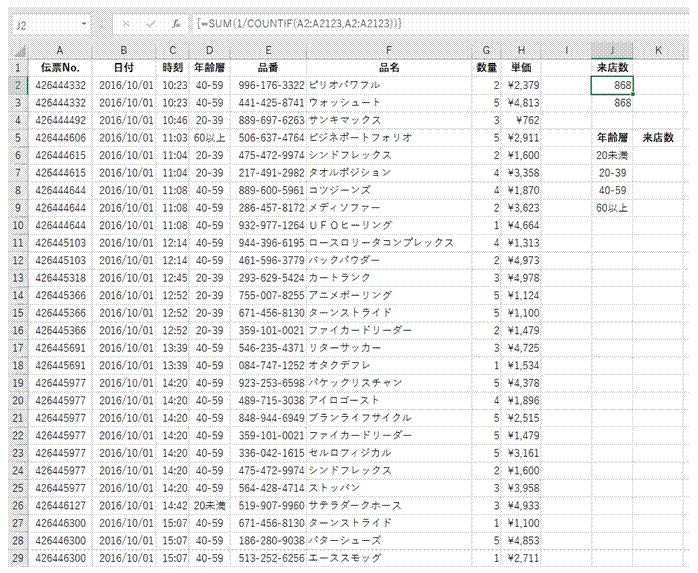Select column J header
The width and height of the screenshot is (698, 573).
pyautogui.click(x=611, y=49)
